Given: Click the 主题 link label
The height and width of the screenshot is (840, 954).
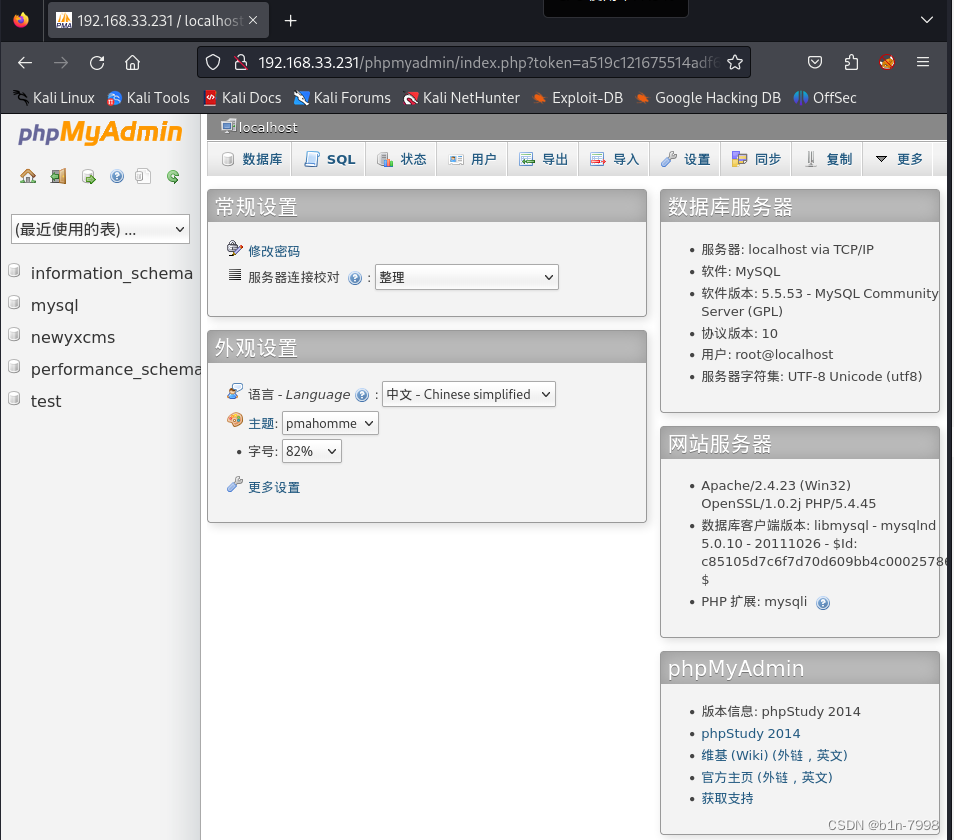Looking at the screenshot, I should 263,423.
